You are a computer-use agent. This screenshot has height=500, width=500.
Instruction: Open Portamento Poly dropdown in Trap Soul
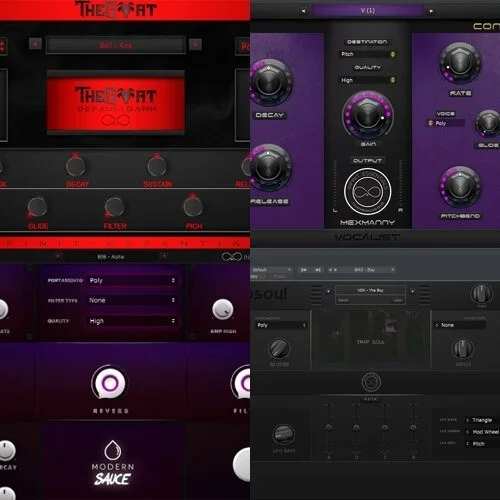point(281,325)
